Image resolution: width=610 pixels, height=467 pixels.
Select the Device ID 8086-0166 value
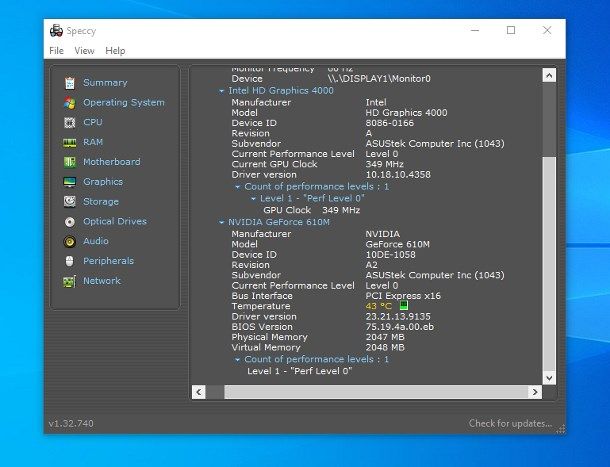point(389,123)
